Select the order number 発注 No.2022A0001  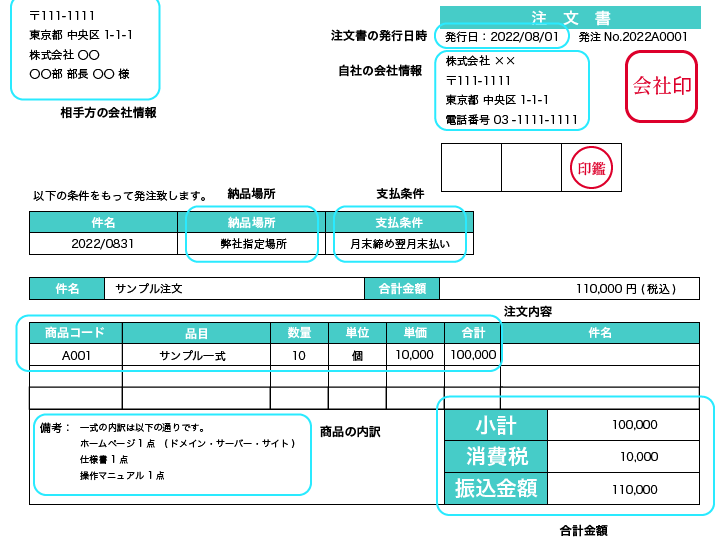pyautogui.click(x=632, y=37)
